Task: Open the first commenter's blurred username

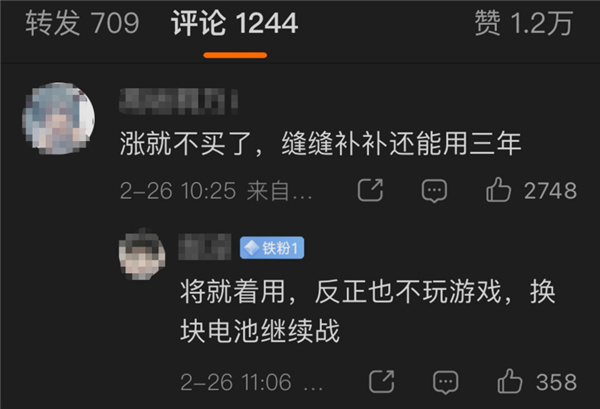Action: click(179, 101)
